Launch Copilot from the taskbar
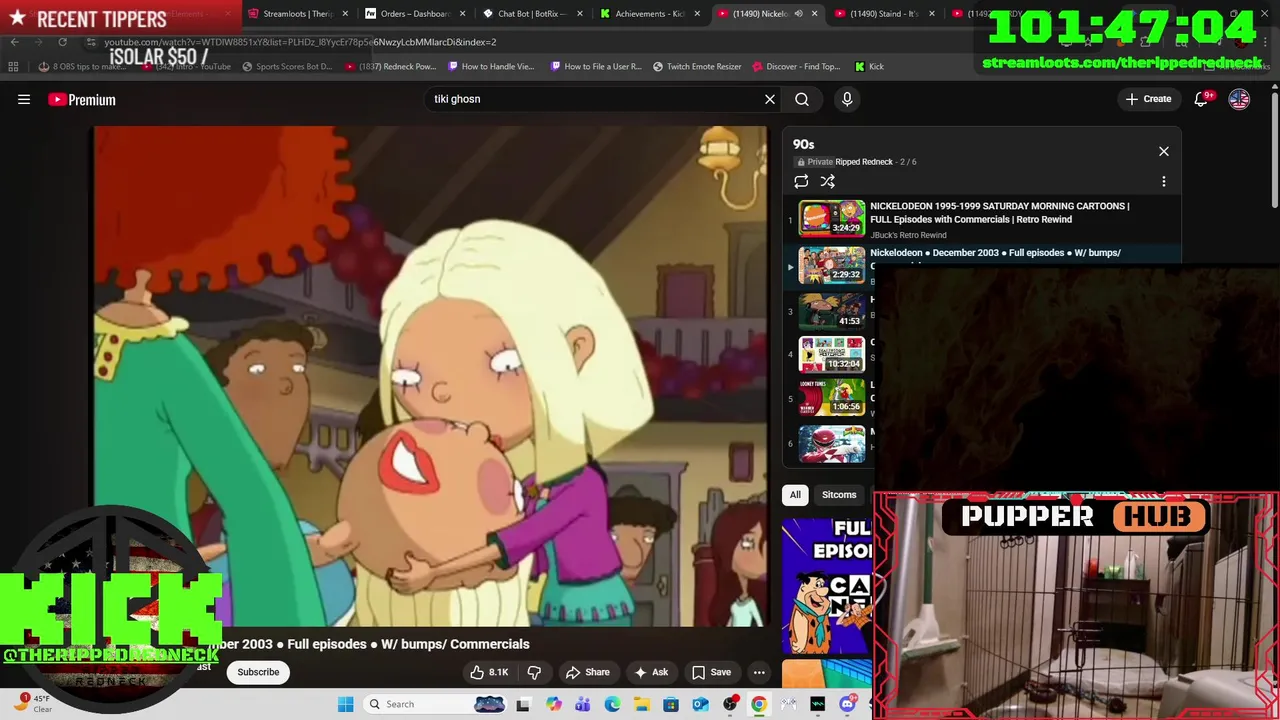Image resolution: width=1280 pixels, height=720 pixels. (554, 704)
